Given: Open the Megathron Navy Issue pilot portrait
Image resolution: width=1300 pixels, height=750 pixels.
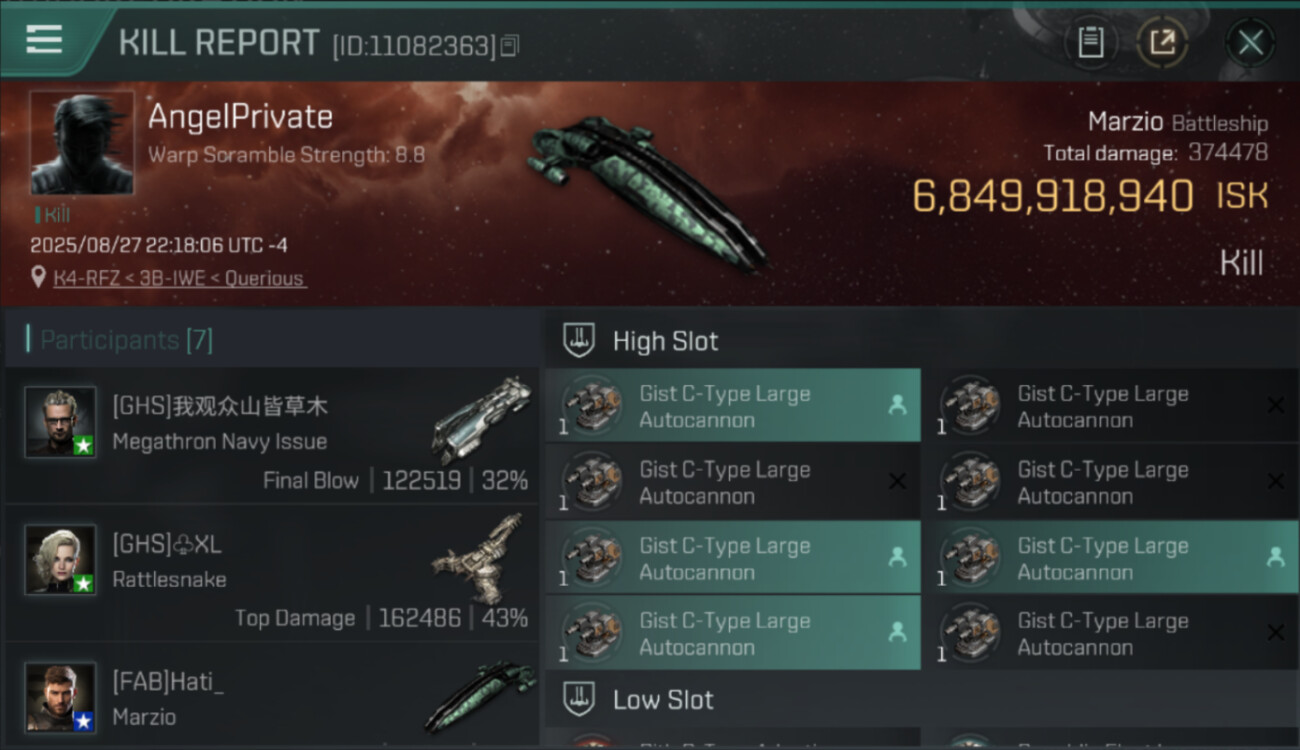Looking at the screenshot, I should (60, 422).
